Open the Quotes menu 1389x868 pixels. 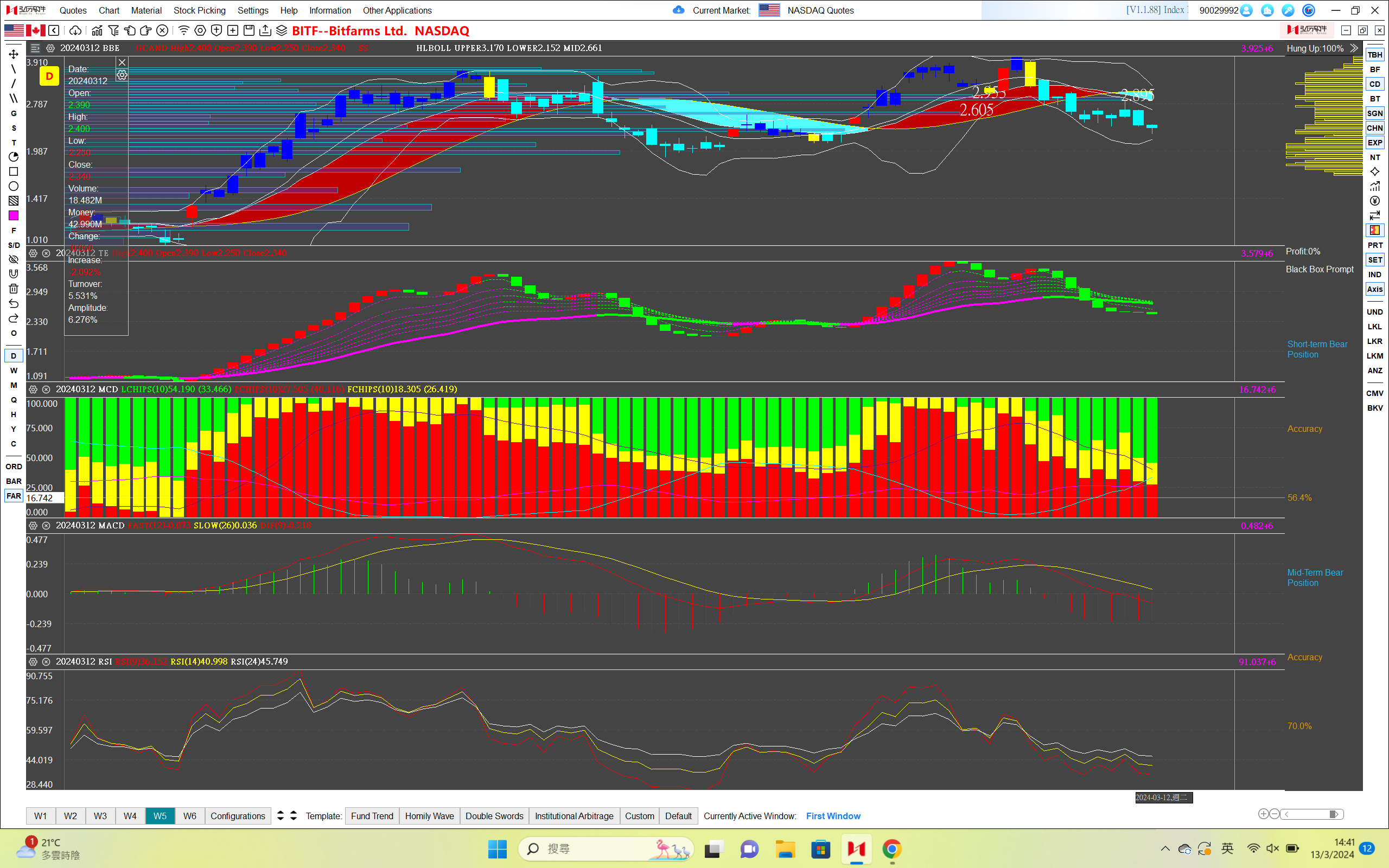(73, 10)
